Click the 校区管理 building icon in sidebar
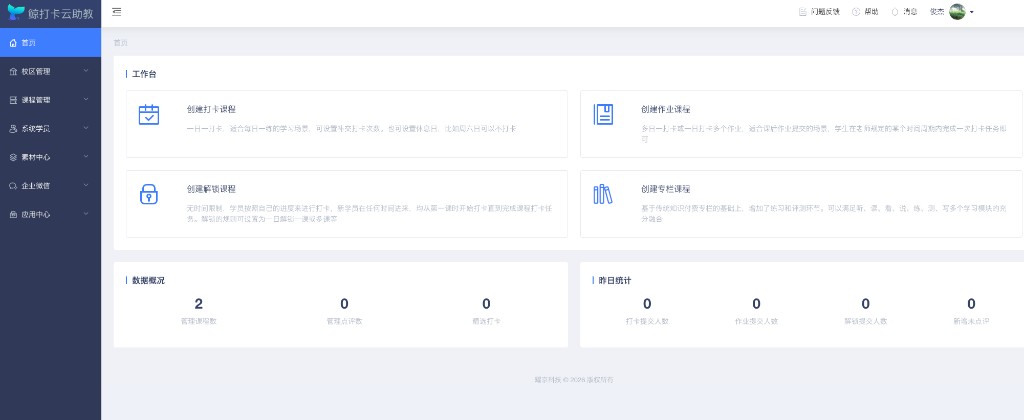1024x420 pixels. coord(13,71)
